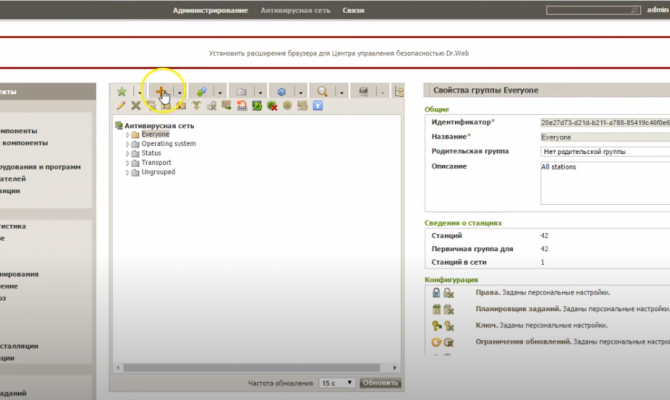Screen dimensions: 670x400
Task: Expand the Everyone group node
Action: point(127,135)
